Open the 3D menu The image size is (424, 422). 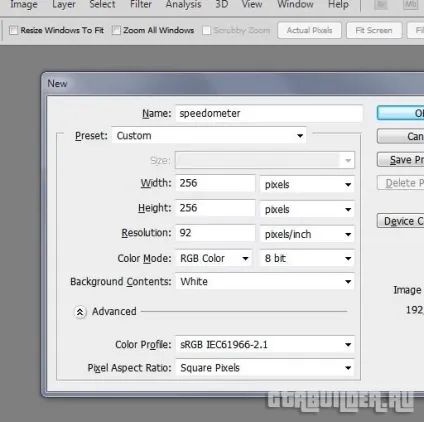point(221,5)
